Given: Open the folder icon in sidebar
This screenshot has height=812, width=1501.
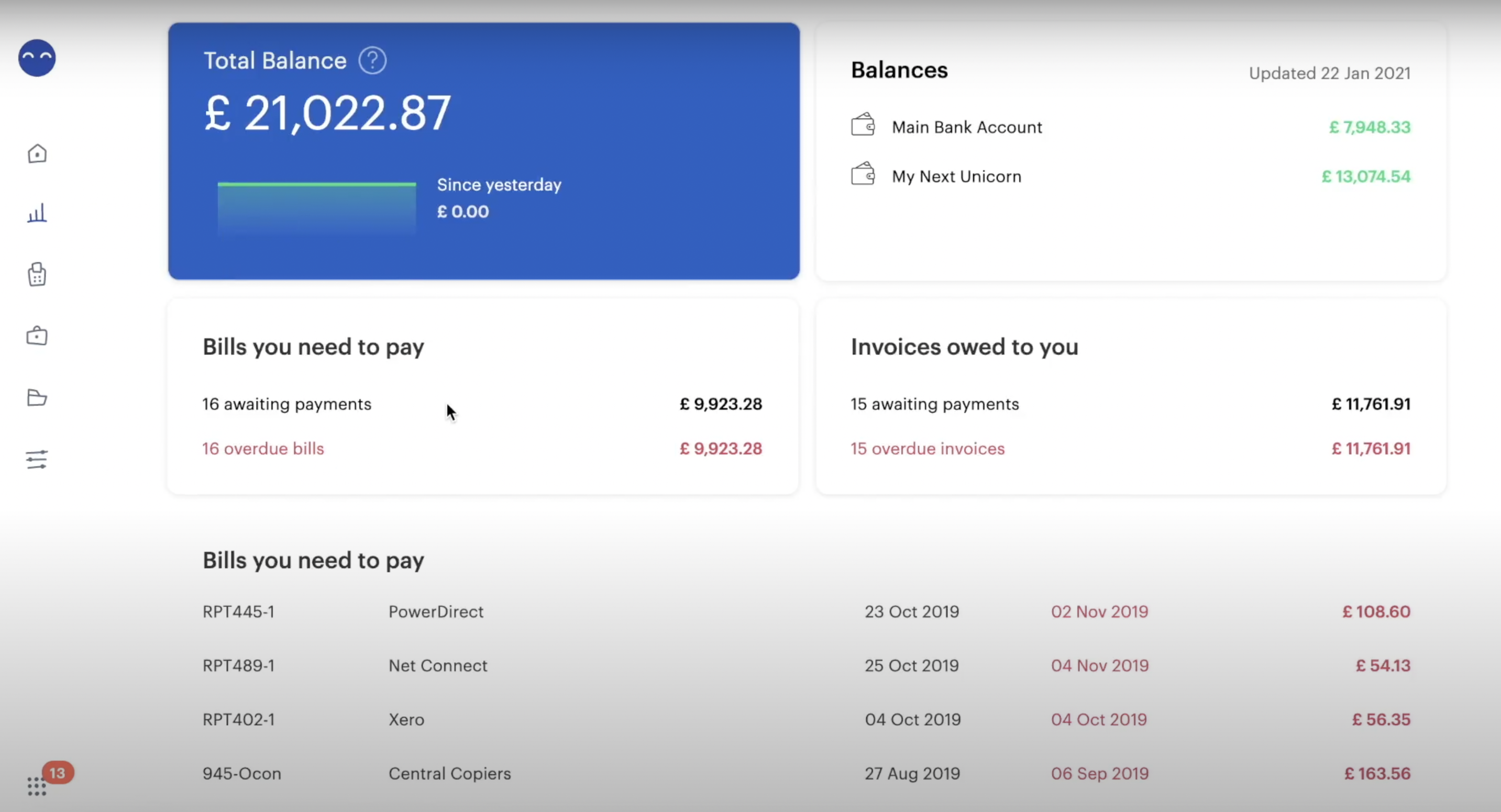Looking at the screenshot, I should click(x=37, y=398).
